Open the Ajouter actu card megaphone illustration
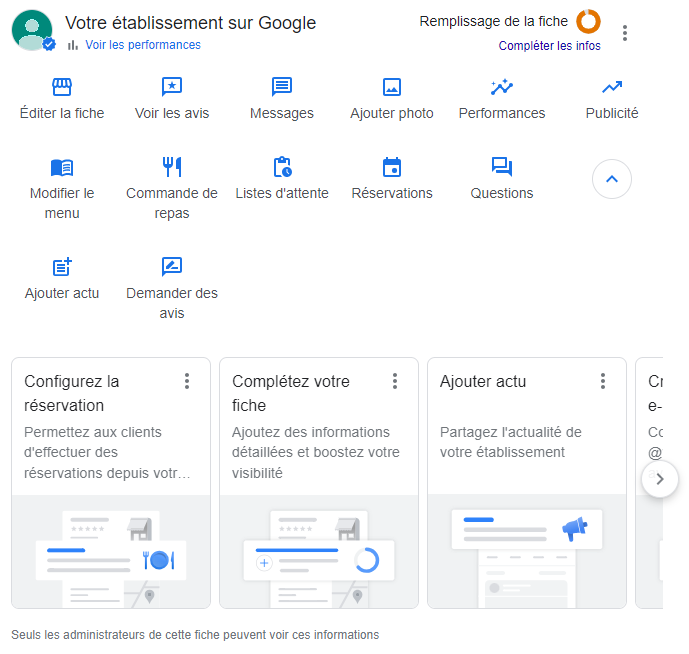Screen dimensions: 689x654 tap(527, 552)
